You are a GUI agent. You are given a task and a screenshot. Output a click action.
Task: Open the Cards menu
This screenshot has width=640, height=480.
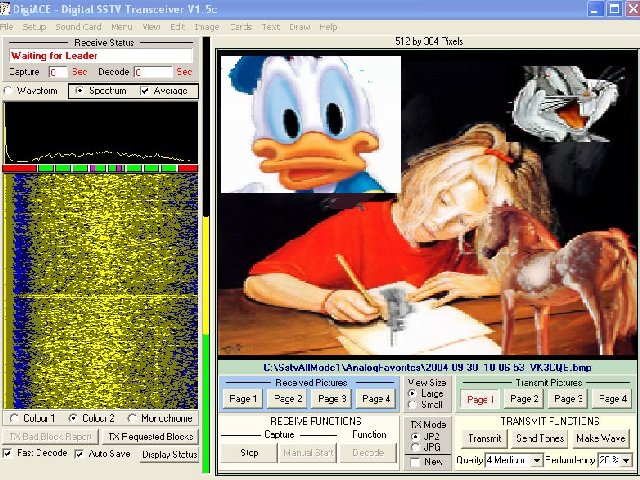tap(241, 27)
